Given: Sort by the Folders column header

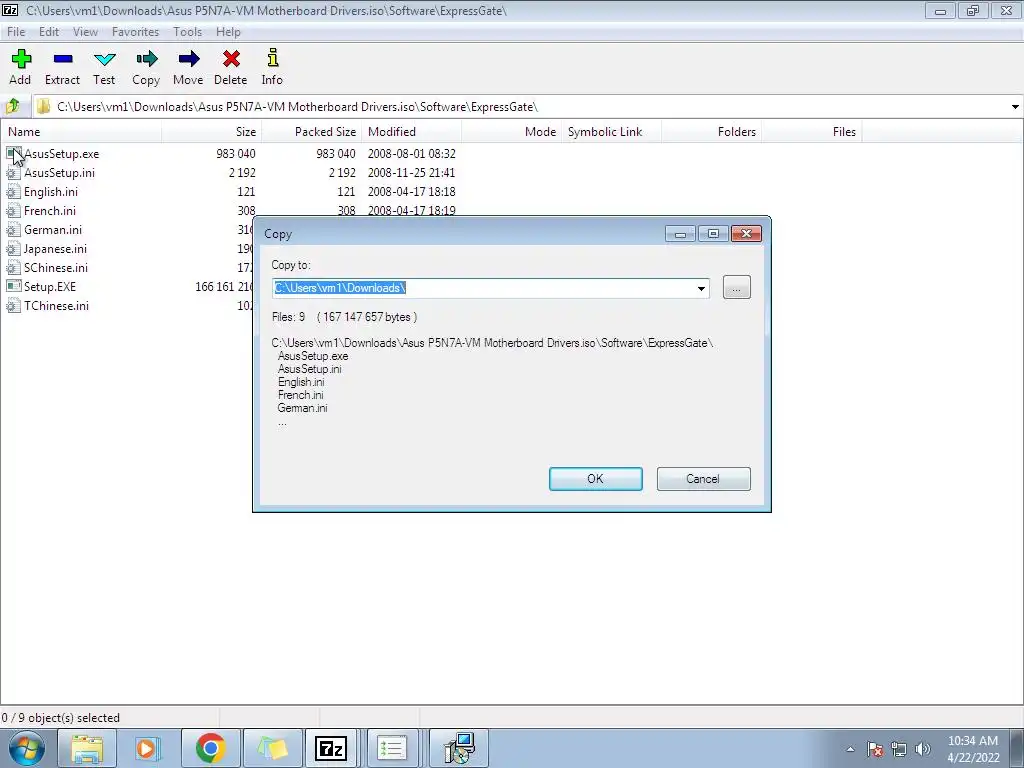Looking at the screenshot, I should click(711, 132).
